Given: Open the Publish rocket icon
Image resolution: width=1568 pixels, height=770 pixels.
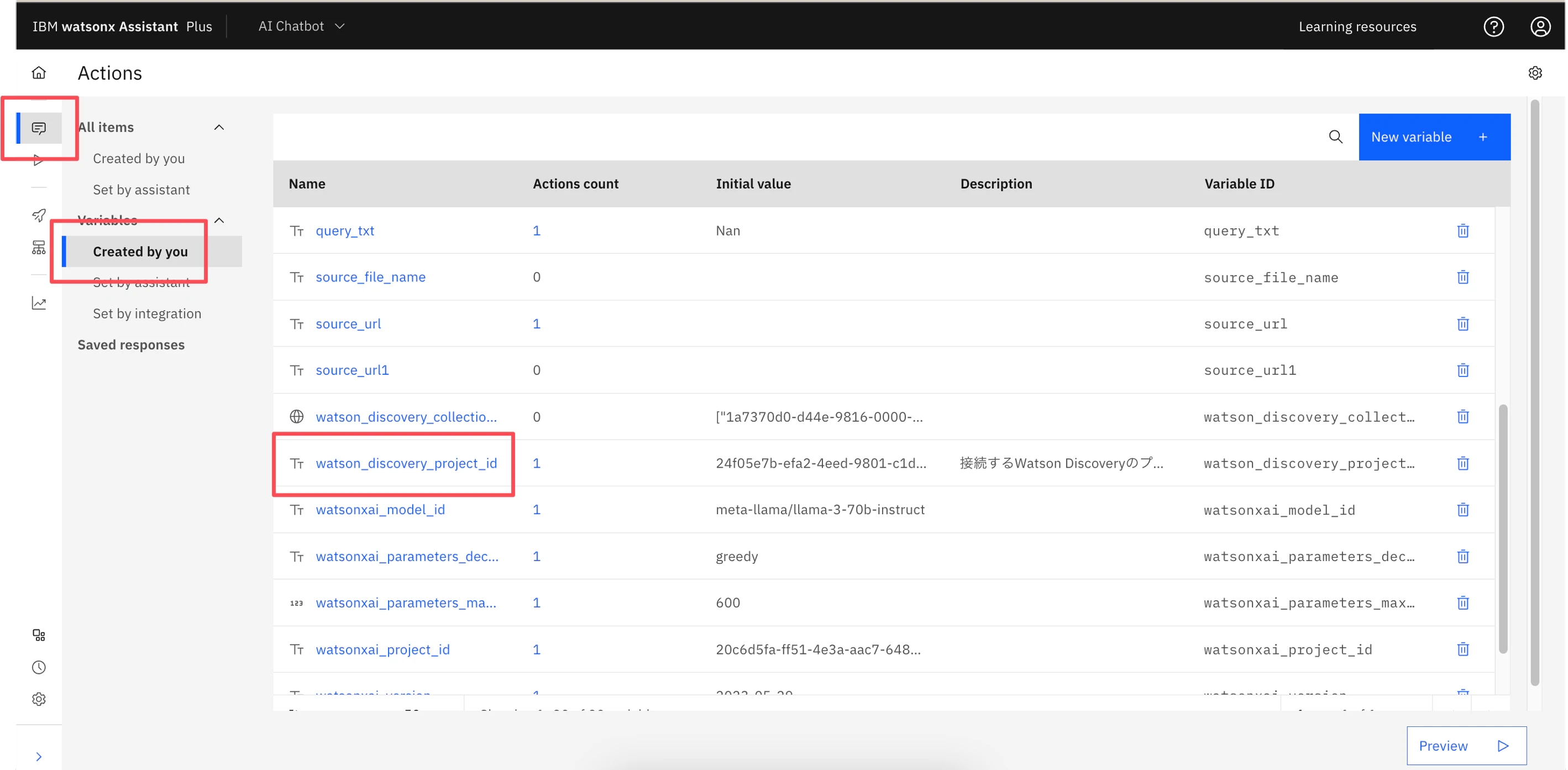Looking at the screenshot, I should coord(38,216).
